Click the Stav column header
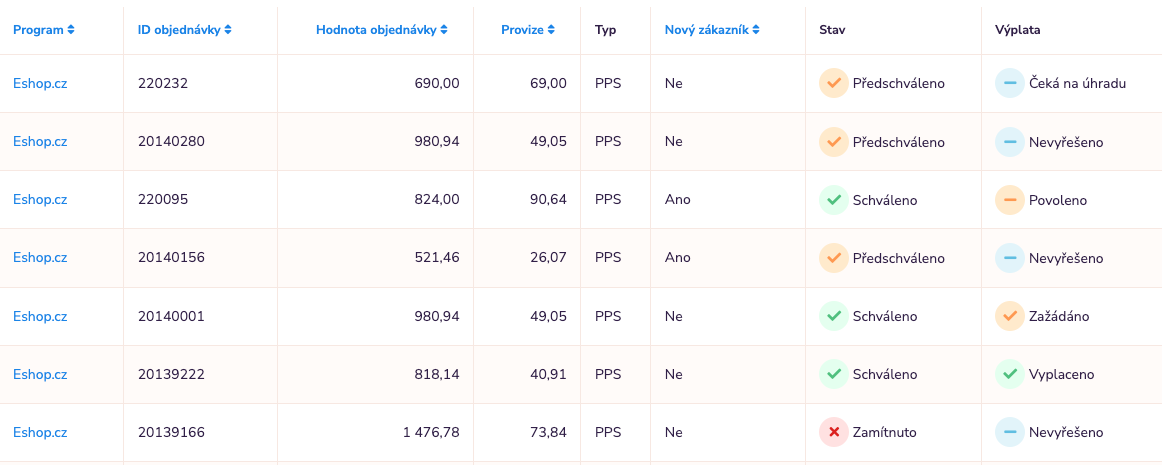Viewport: 1162px width, 465px height. 832,30
